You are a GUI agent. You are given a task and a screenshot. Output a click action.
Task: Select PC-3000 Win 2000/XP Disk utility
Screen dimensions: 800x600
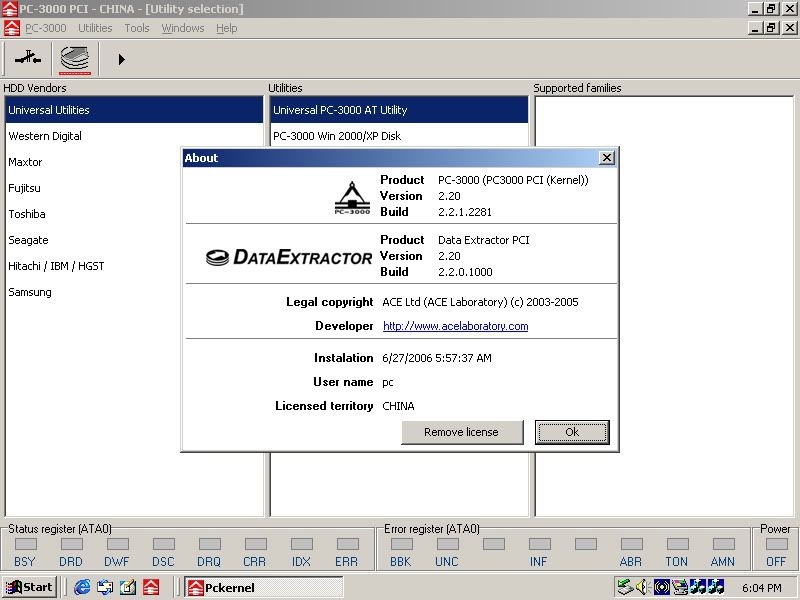pyautogui.click(x=337, y=136)
